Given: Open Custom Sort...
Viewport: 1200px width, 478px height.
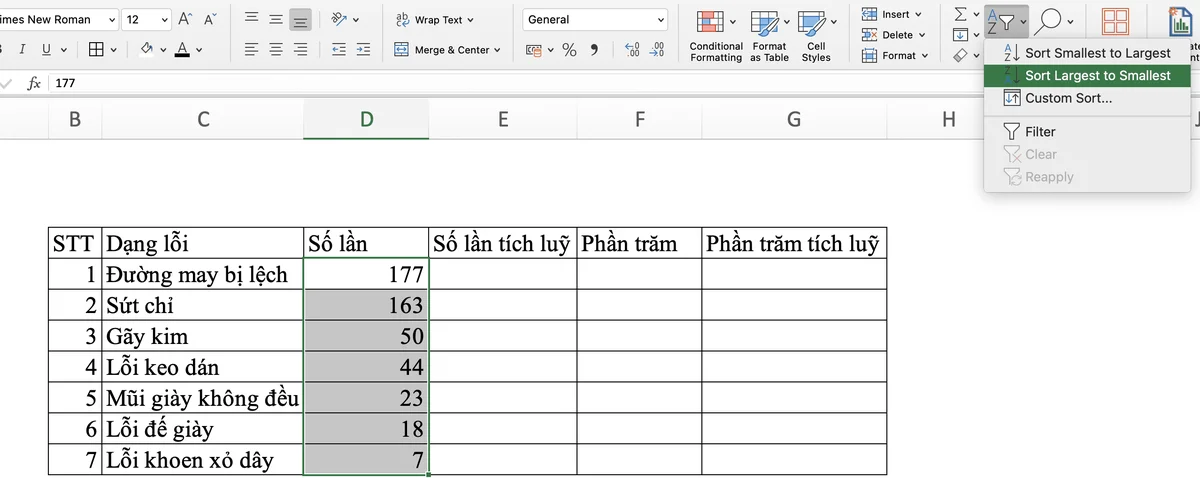Looking at the screenshot, I should 1087,98.
